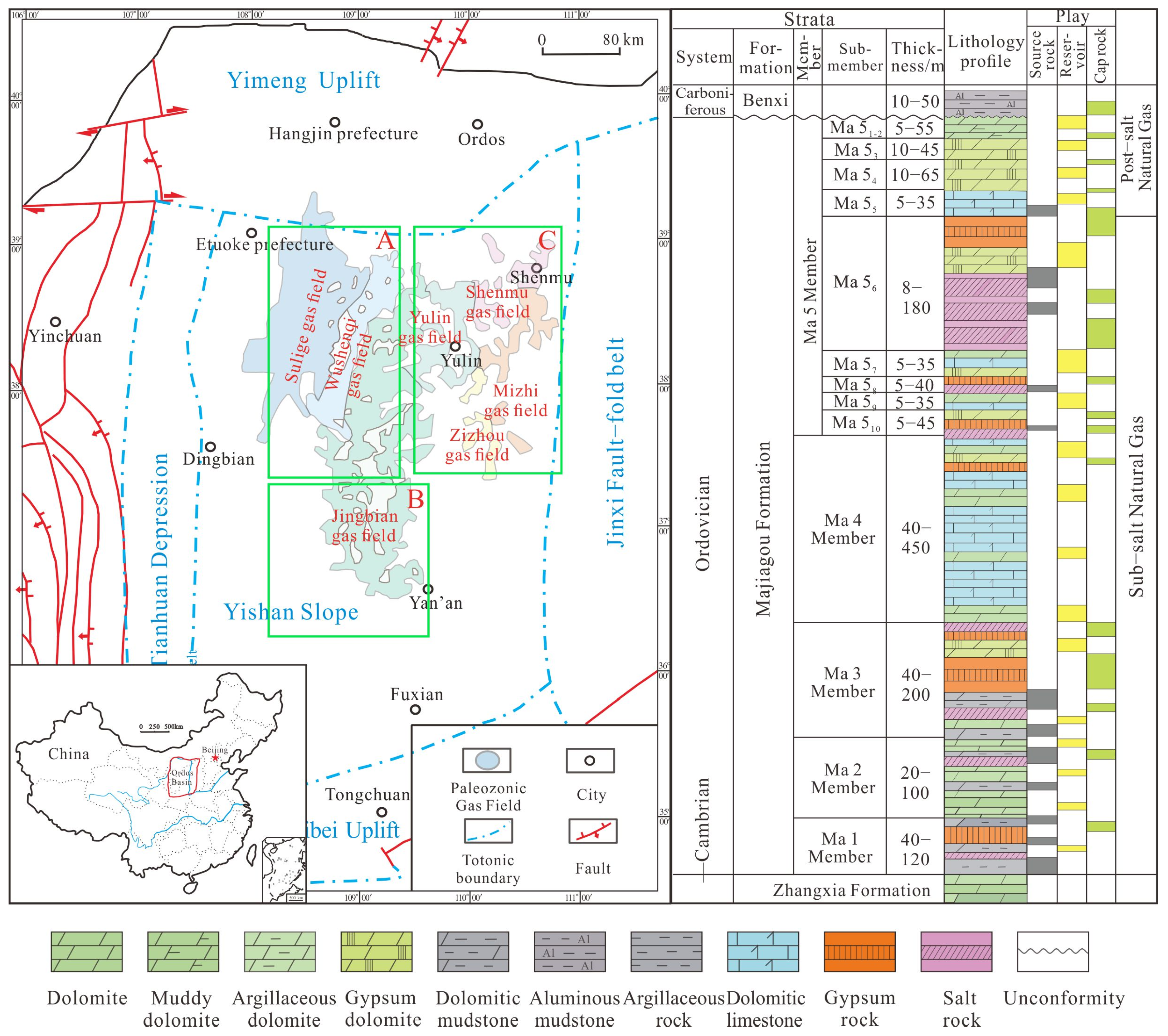The height and width of the screenshot is (1036, 1168).
Task: Click the Unconformity legend box
Action: pos(1053,952)
